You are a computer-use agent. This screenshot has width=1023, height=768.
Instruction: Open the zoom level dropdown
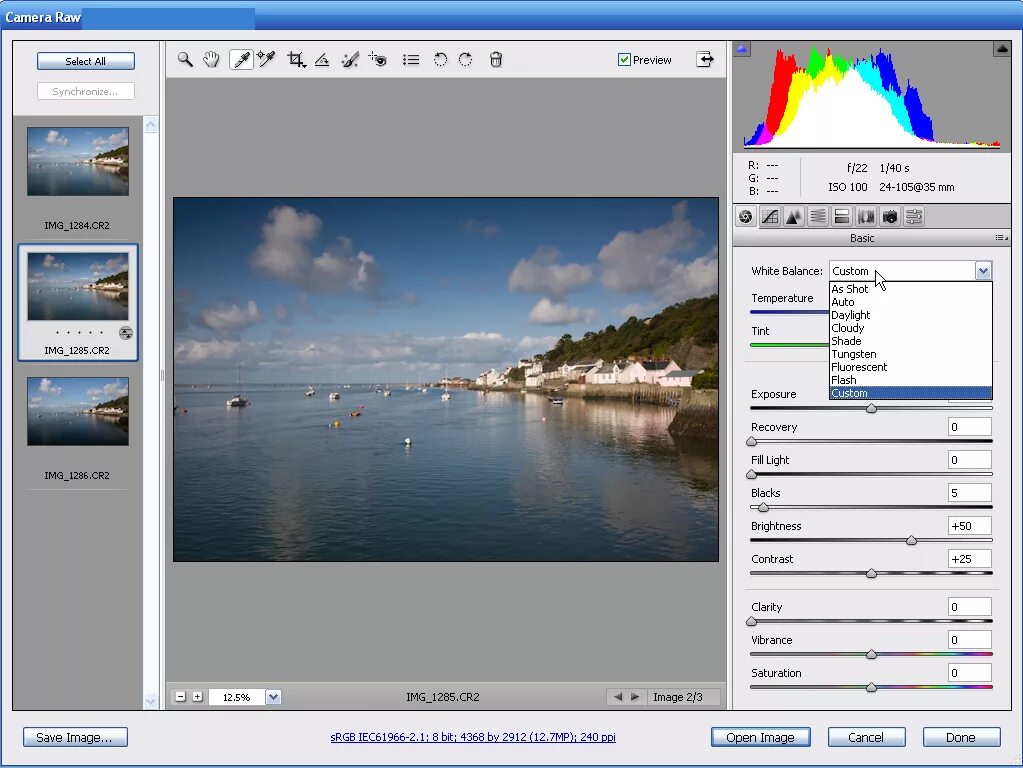[273, 697]
